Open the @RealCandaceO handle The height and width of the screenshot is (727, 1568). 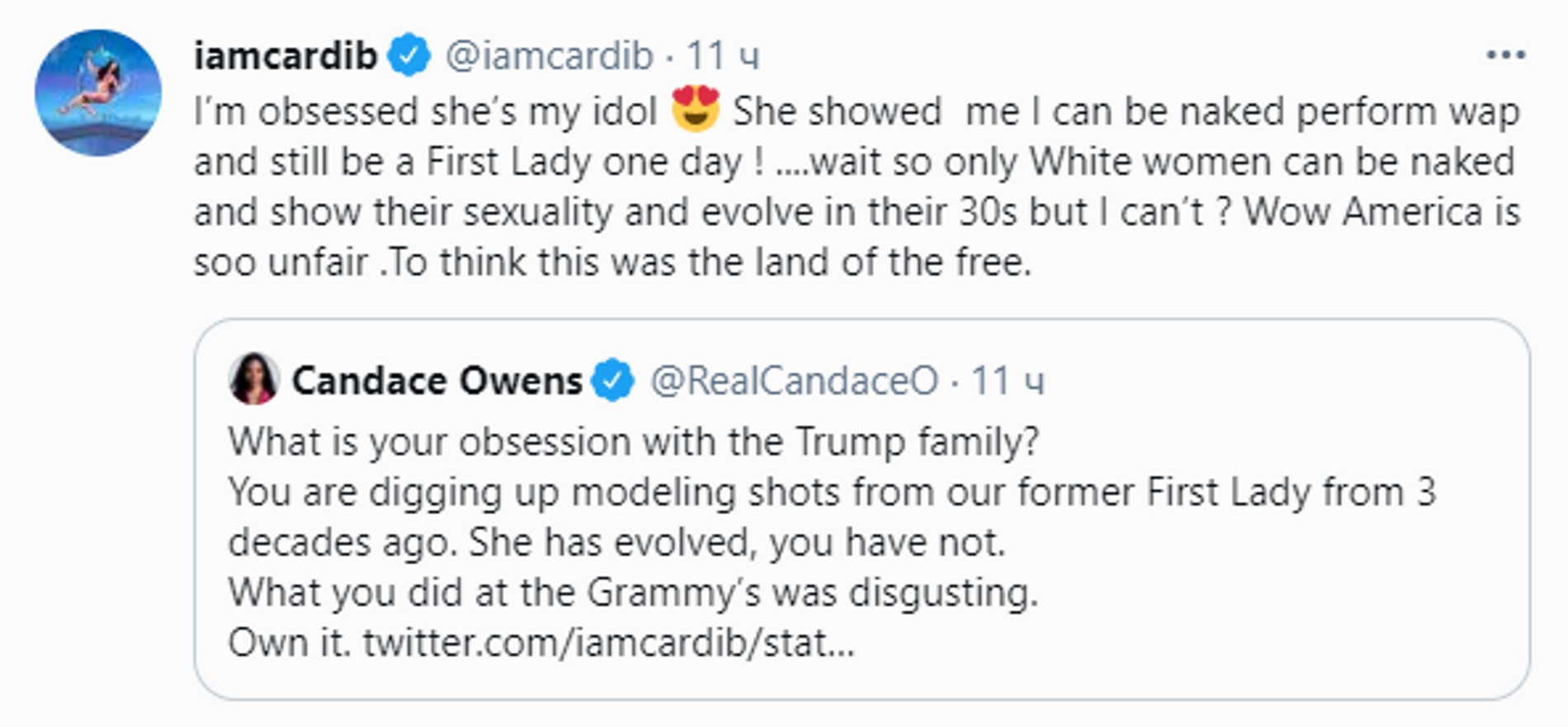pos(794,380)
